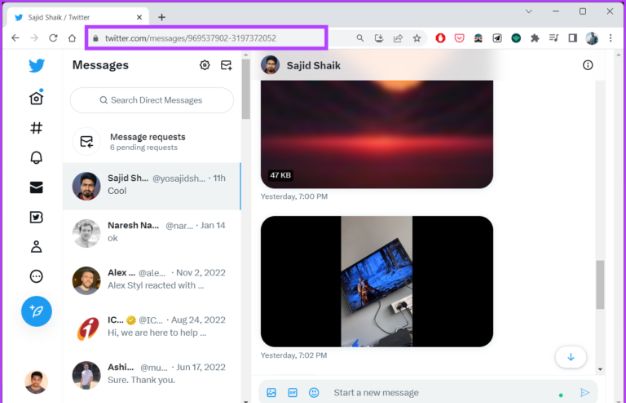Screen dimensions: 626x403
Task: Open Messages settings gear icon
Action: [x=205, y=65]
